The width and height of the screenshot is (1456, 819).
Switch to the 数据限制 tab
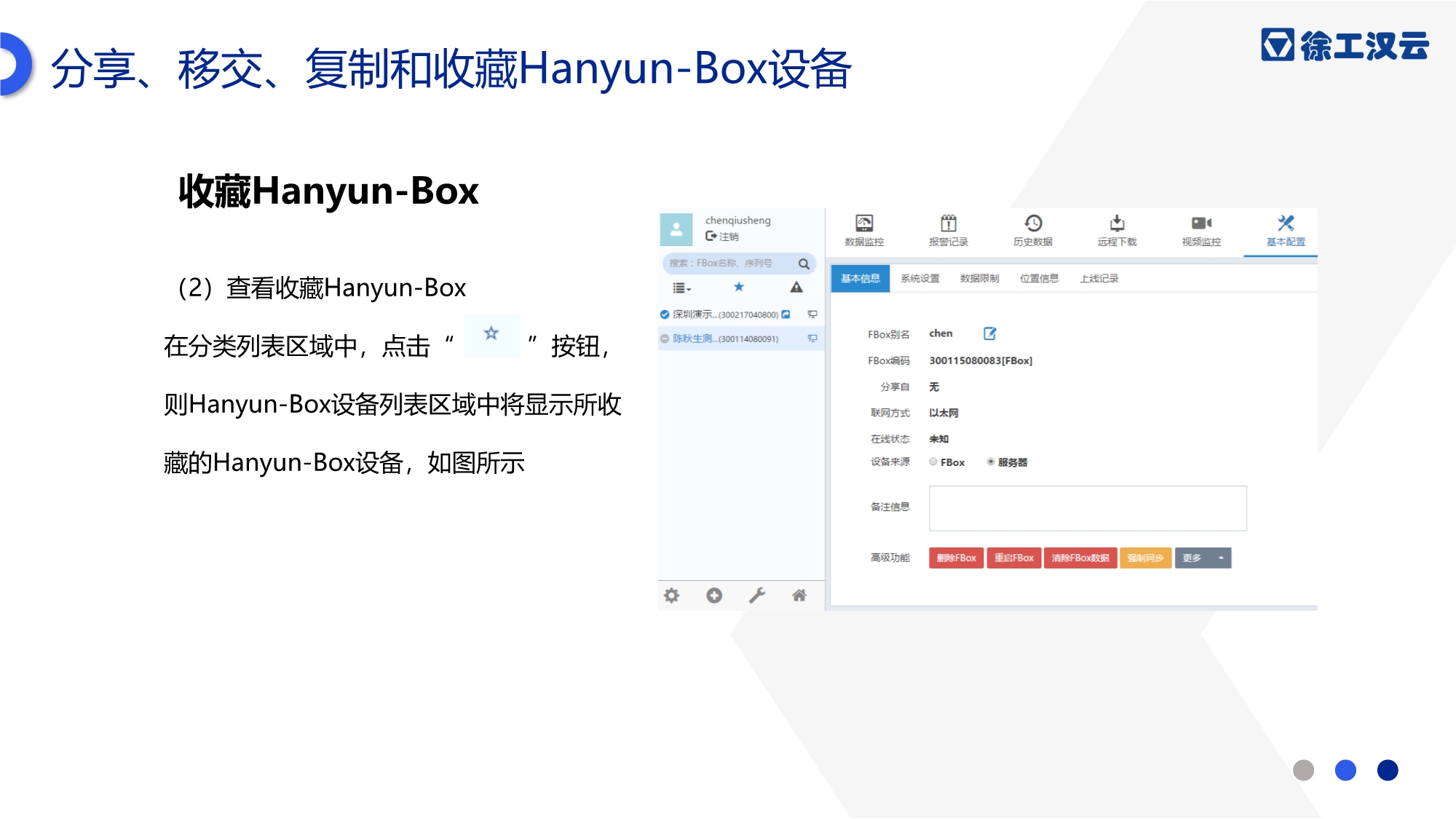(980, 278)
